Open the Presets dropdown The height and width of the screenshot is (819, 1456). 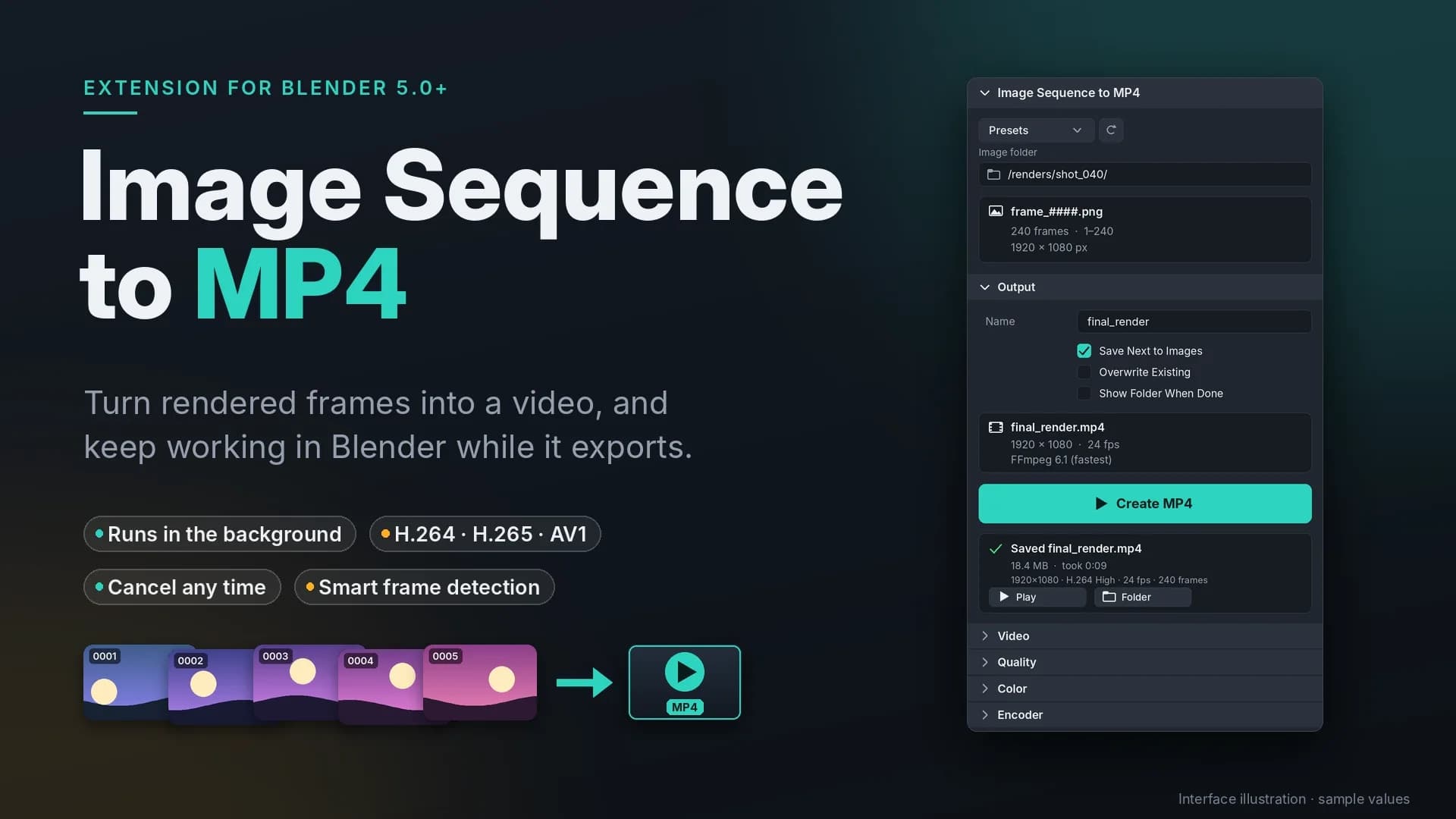point(1036,130)
